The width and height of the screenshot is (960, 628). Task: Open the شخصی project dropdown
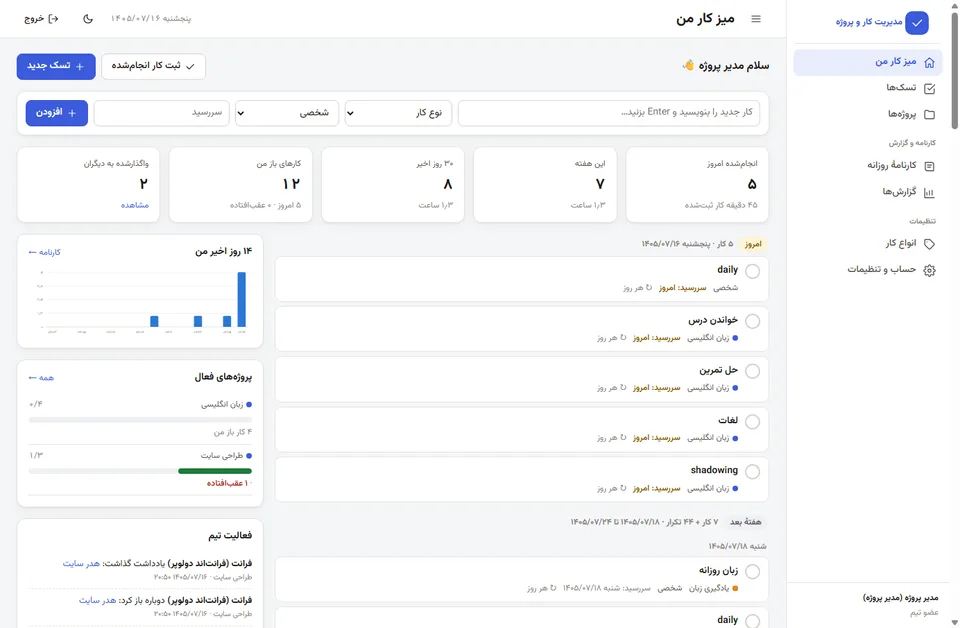tap(287, 113)
